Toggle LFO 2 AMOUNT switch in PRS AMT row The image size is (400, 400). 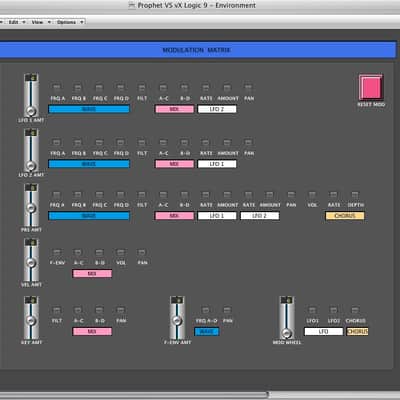(x=270, y=194)
